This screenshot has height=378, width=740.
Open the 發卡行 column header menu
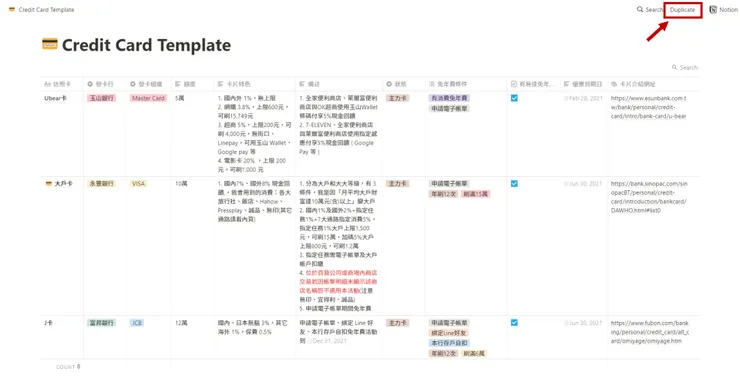click(x=104, y=84)
